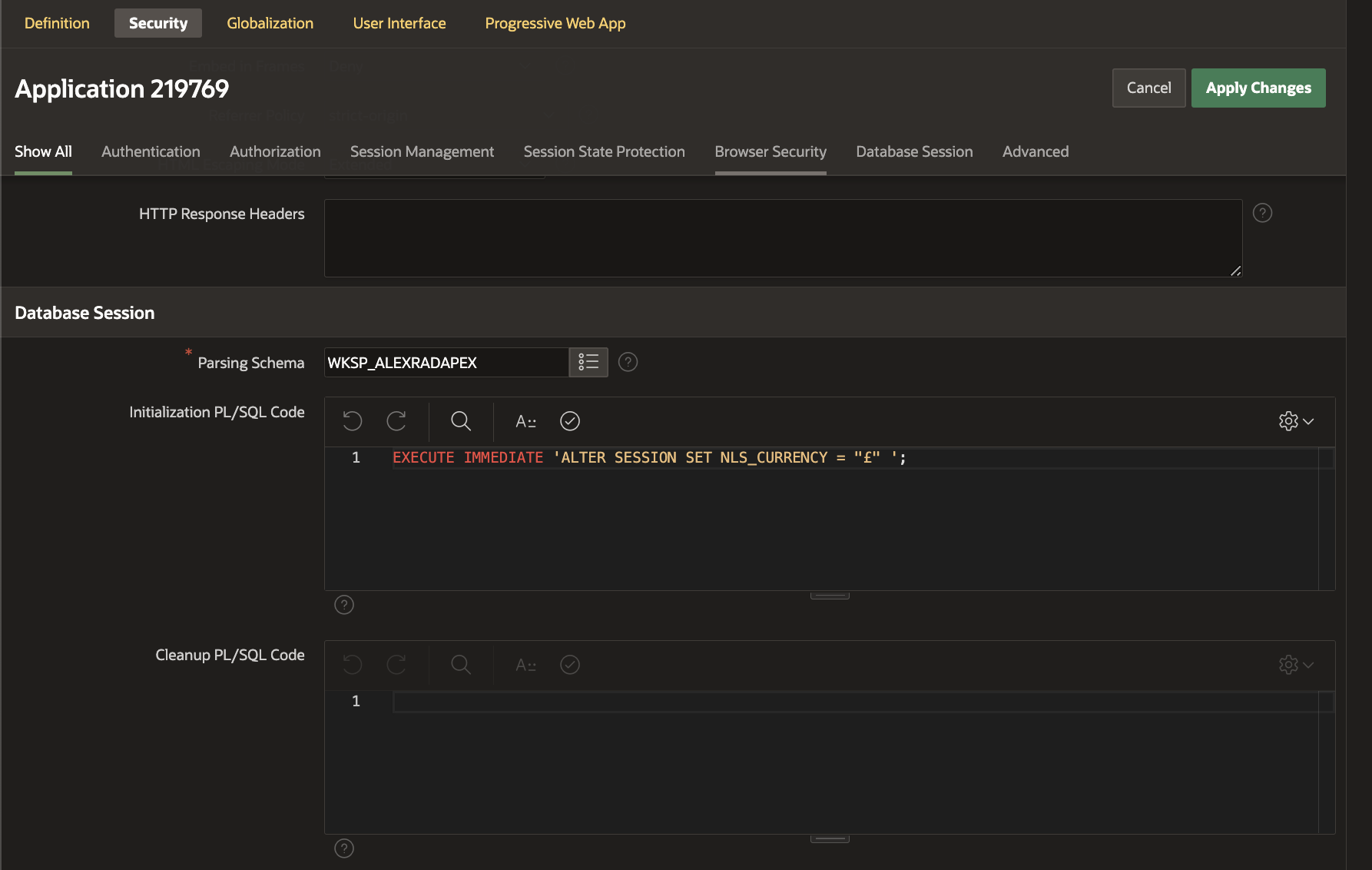Jump to Browser Security section tab

click(x=771, y=151)
